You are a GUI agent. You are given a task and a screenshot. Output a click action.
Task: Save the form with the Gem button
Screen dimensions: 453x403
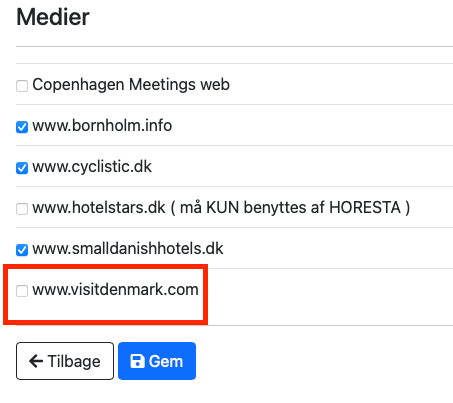(x=157, y=361)
